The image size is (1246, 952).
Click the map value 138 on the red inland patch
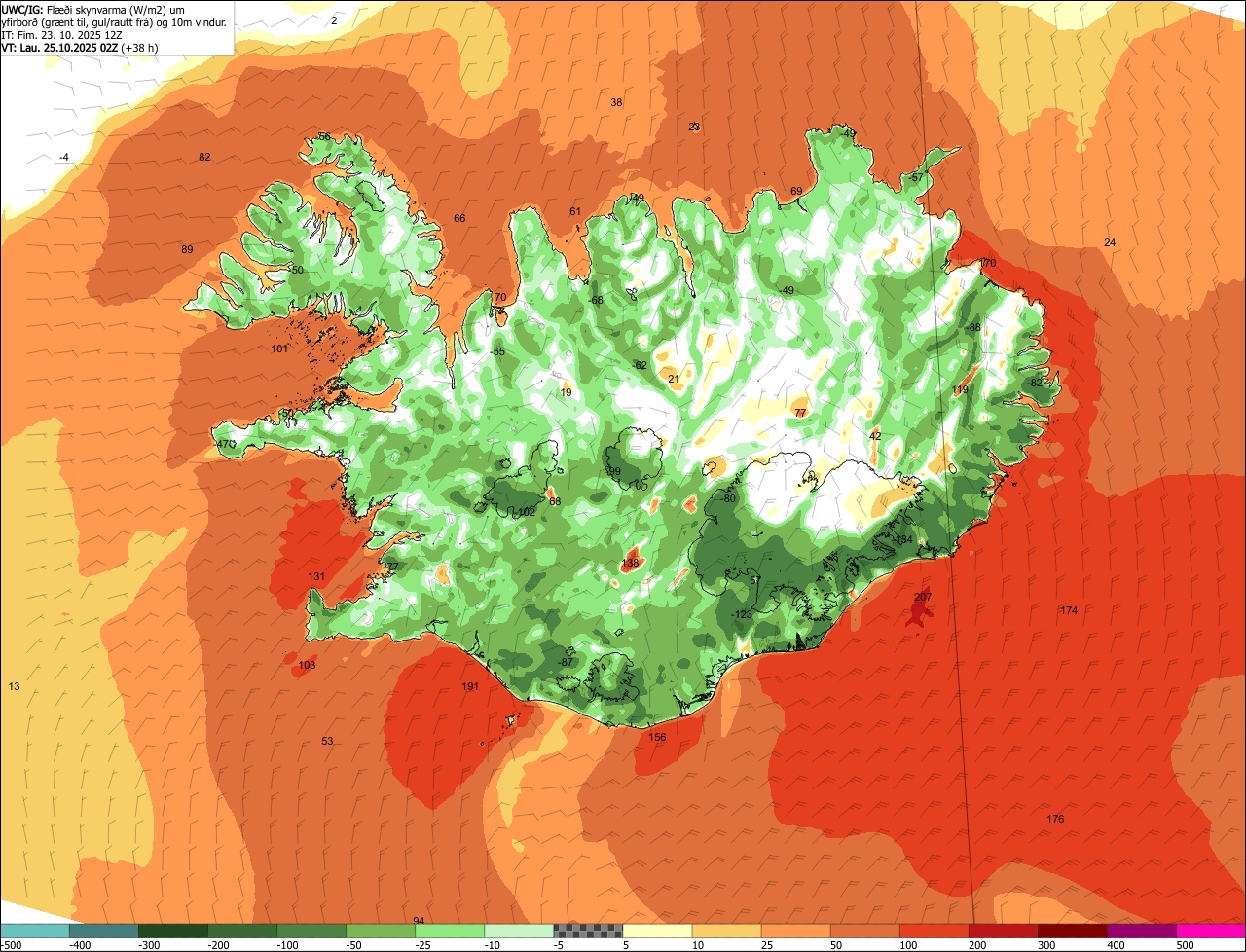pos(630,563)
